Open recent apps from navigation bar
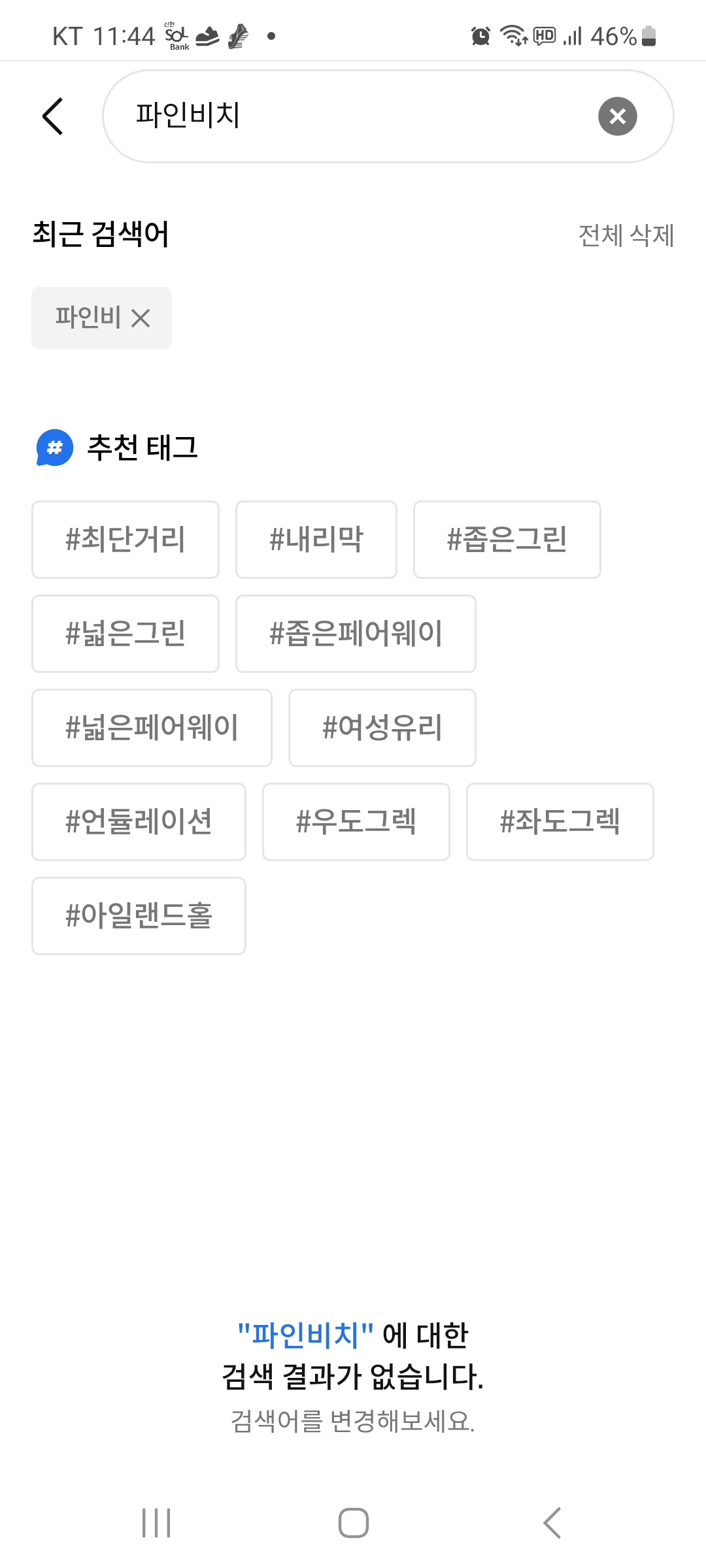 coord(156,1523)
